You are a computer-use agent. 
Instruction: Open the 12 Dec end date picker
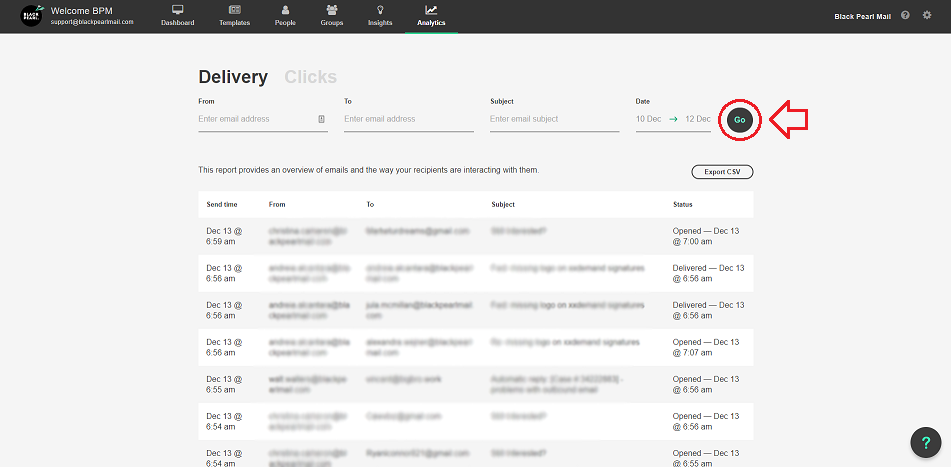(x=698, y=119)
